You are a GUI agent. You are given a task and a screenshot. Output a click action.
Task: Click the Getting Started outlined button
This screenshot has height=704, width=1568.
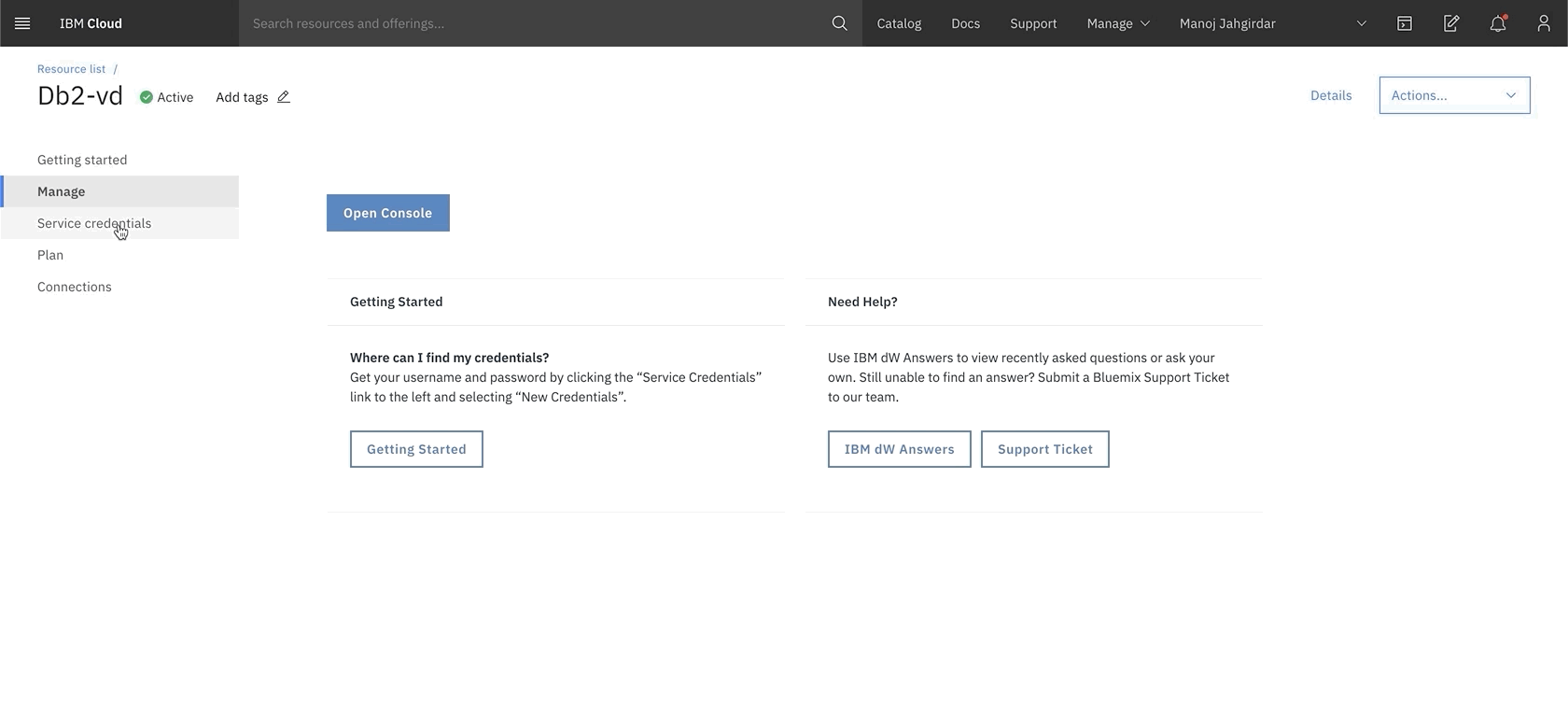click(x=416, y=449)
